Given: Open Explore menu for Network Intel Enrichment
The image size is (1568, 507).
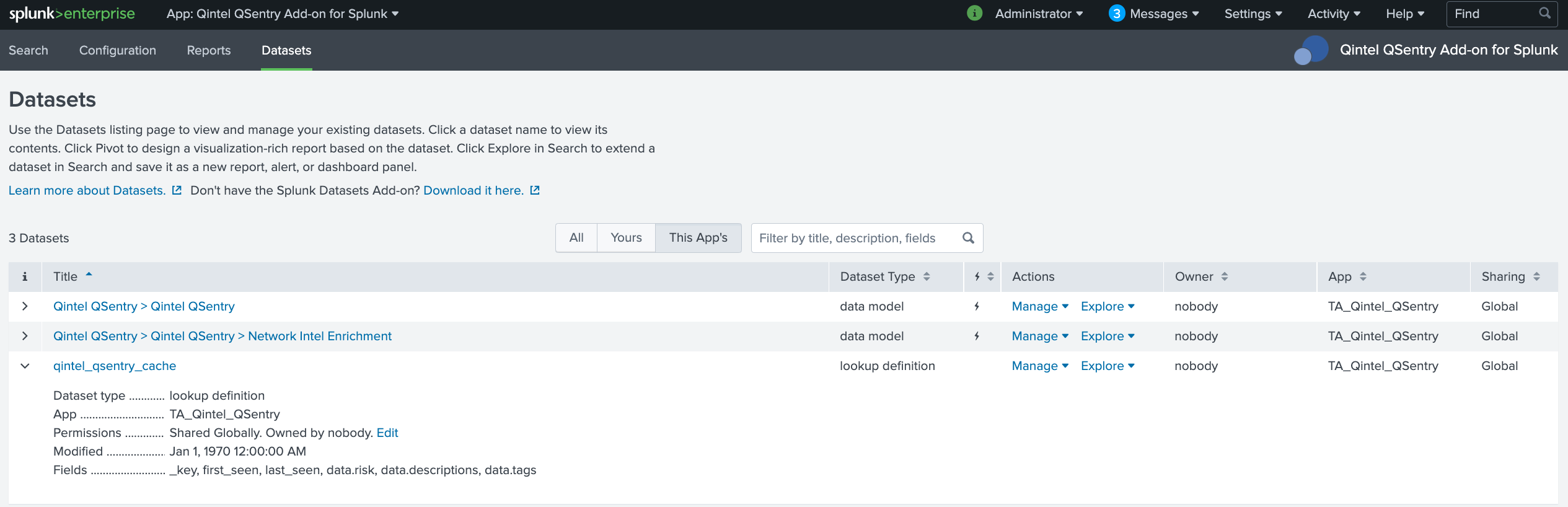Looking at the screenshot, I should 1108,336.
